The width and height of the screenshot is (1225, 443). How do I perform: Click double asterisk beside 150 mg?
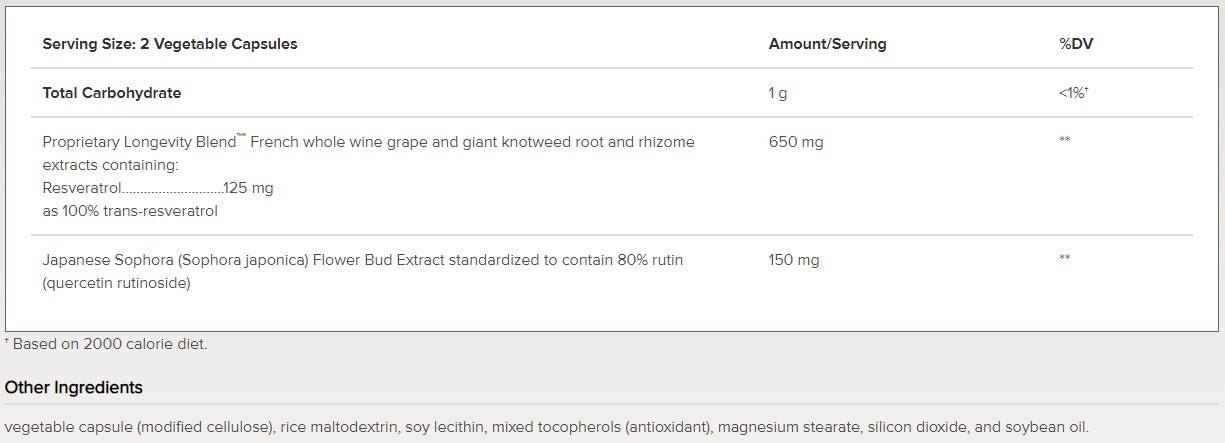coord(1065,259)
